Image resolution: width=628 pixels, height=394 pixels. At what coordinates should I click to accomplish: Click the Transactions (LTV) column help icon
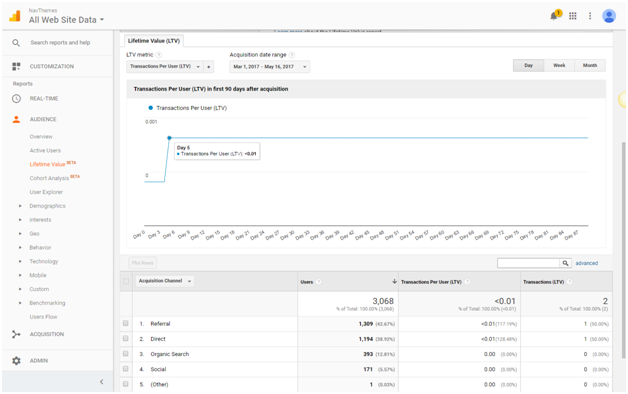pyautogui.click(x=570, y=282)
